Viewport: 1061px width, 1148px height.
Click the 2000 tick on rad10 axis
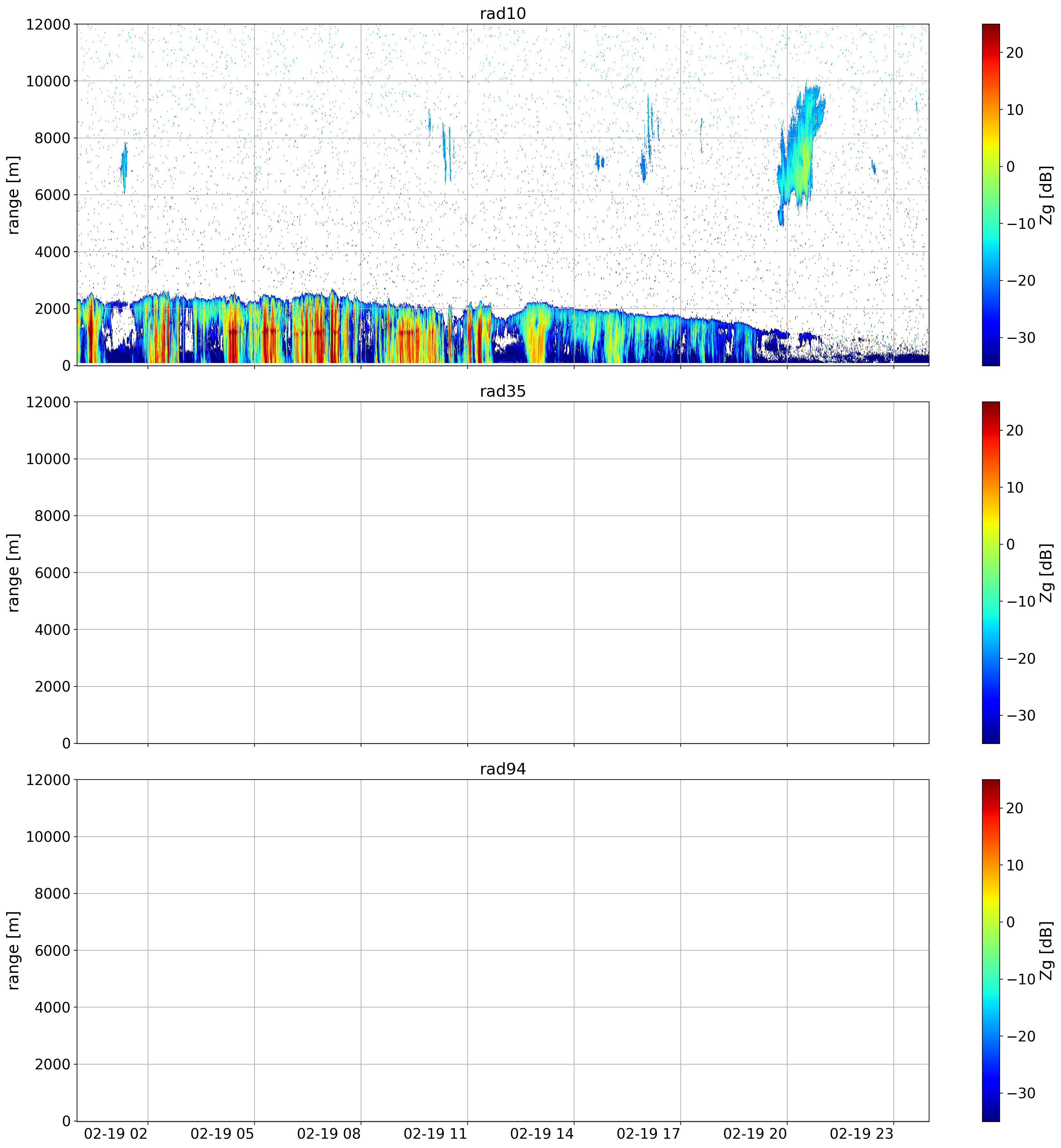[52, 309]
